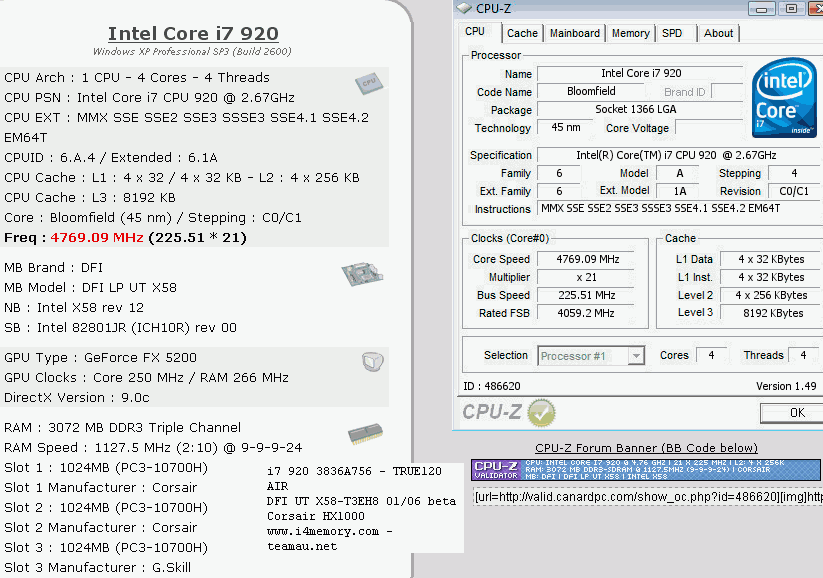This screenshot has height=578, width=823.
Task: Click the CPUID : 6.A.4 line
Action: (111, 157)
